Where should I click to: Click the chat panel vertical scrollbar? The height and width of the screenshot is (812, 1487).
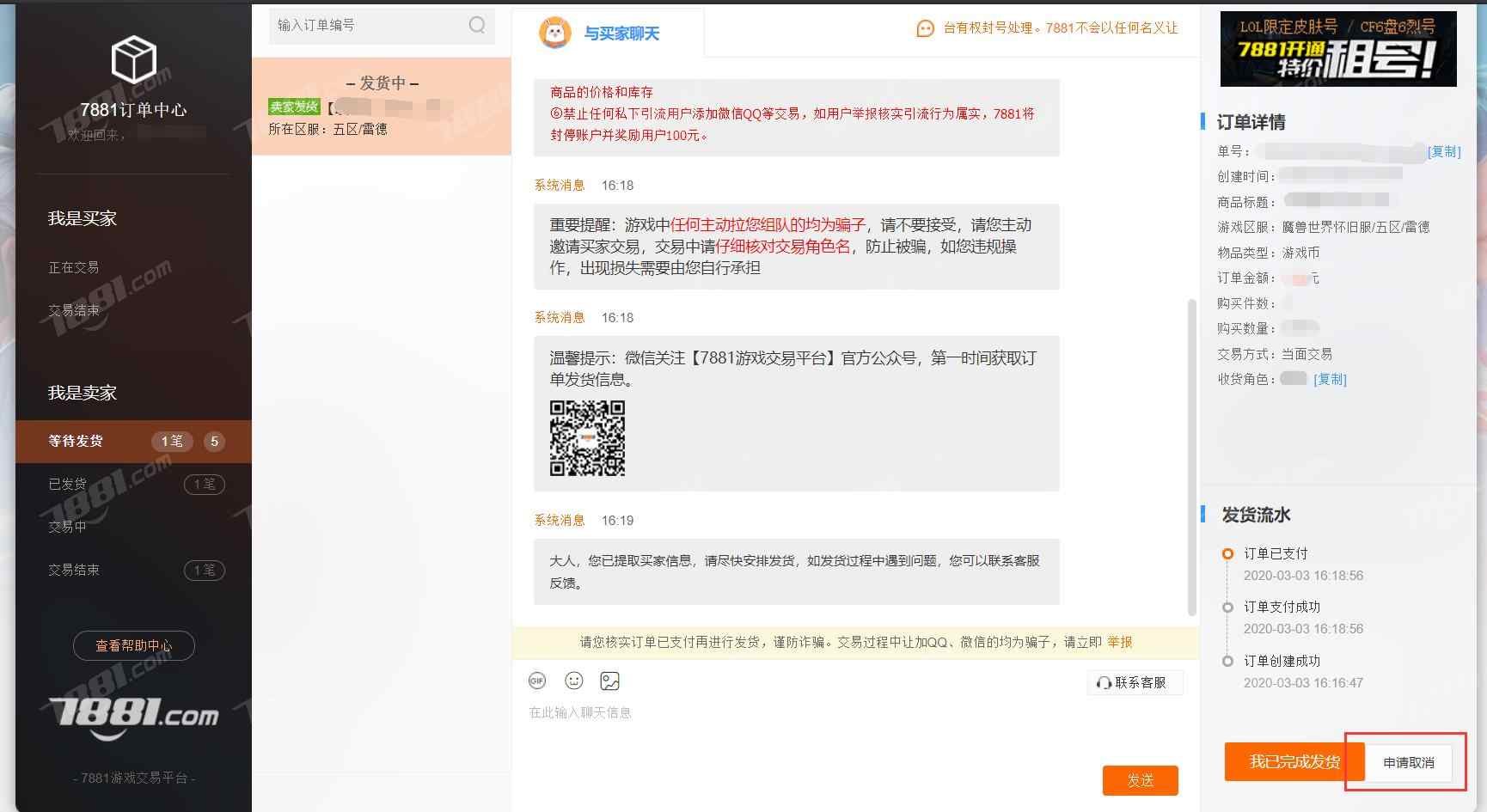click(1191, 457)
